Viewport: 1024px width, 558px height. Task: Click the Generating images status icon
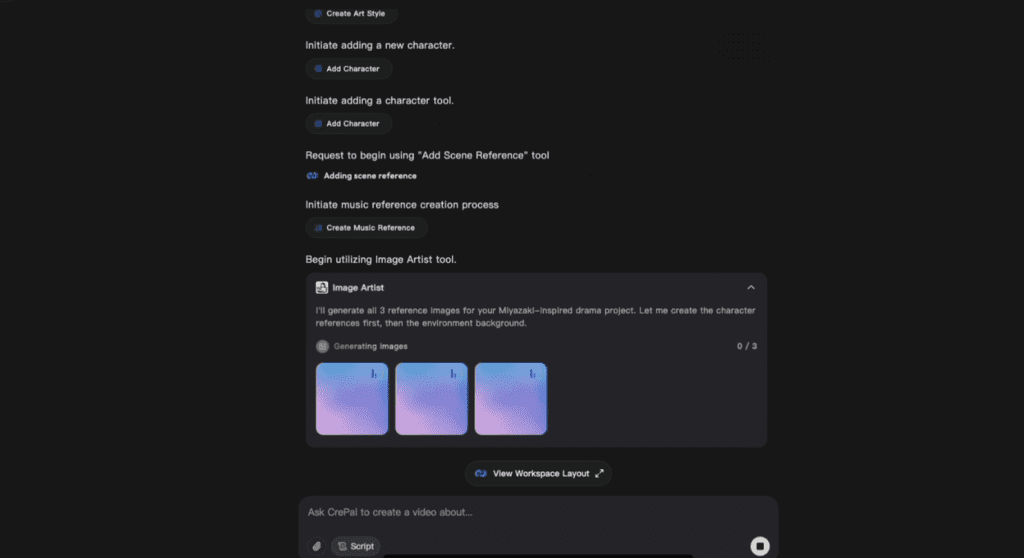point(322,346)
